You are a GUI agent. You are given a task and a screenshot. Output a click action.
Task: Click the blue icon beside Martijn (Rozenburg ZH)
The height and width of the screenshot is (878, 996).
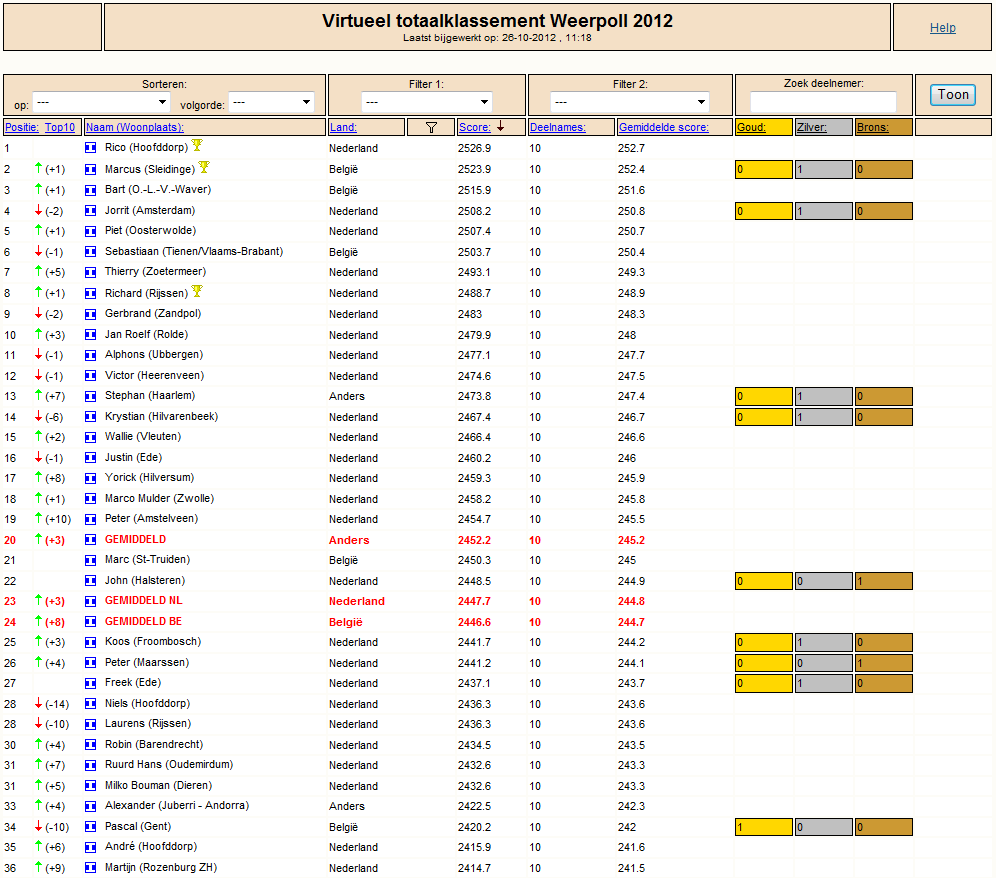(x=91, y=867)
